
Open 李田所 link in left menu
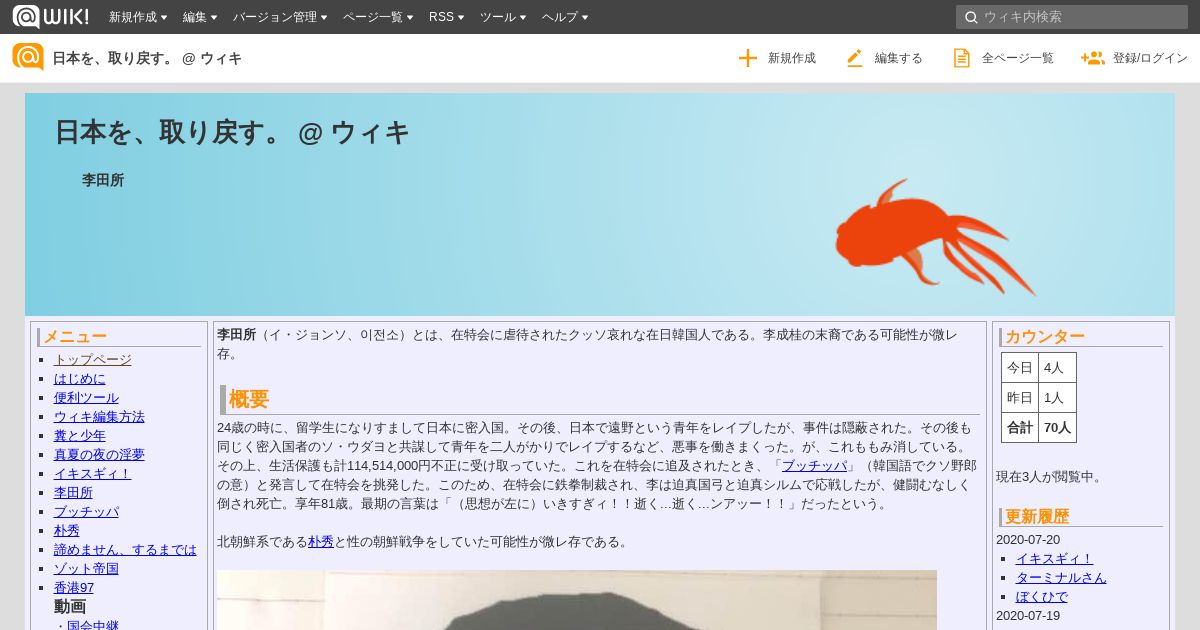(x=73, y=492)
